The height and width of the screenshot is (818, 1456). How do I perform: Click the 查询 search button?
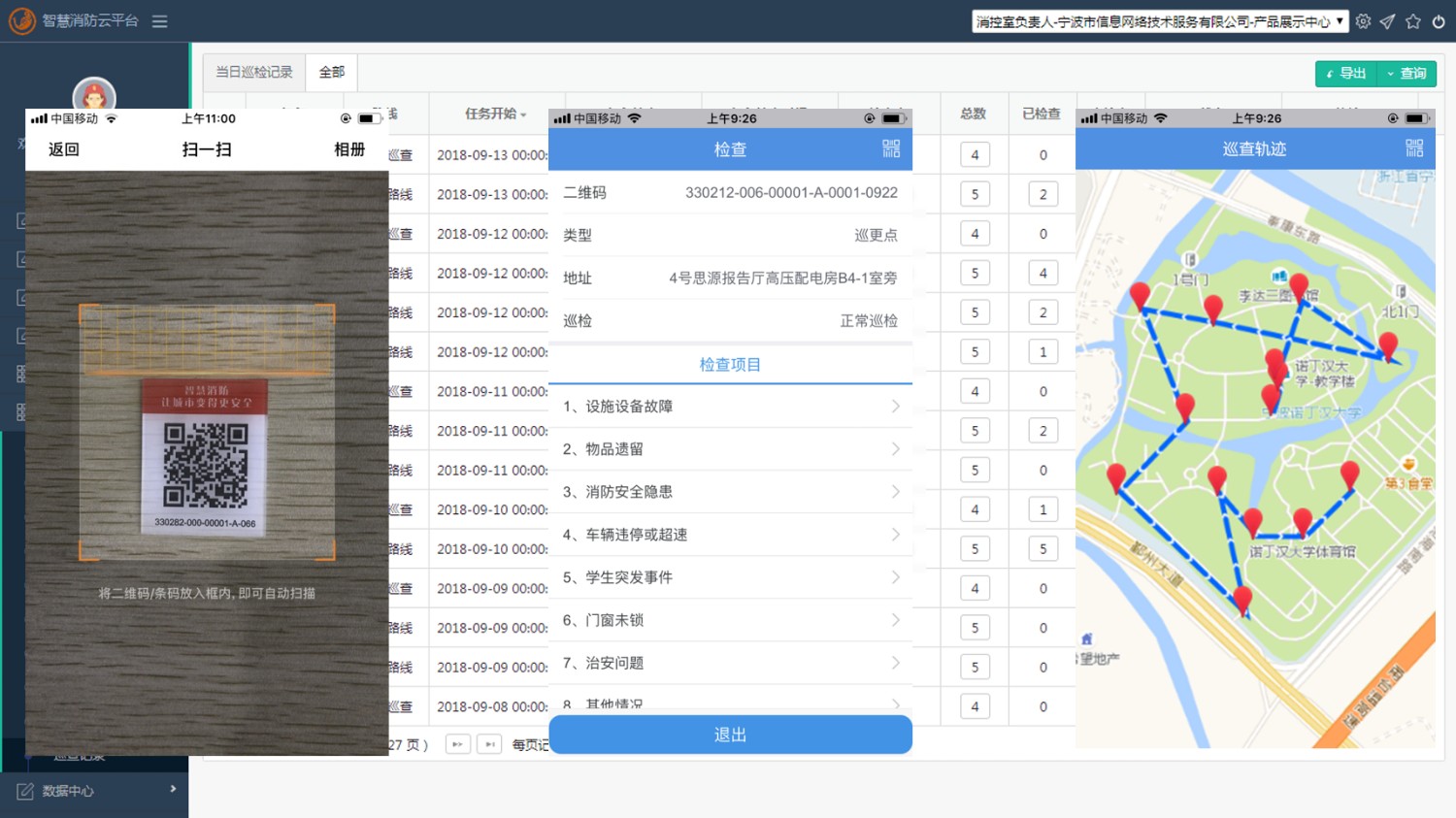[1406, 74]
